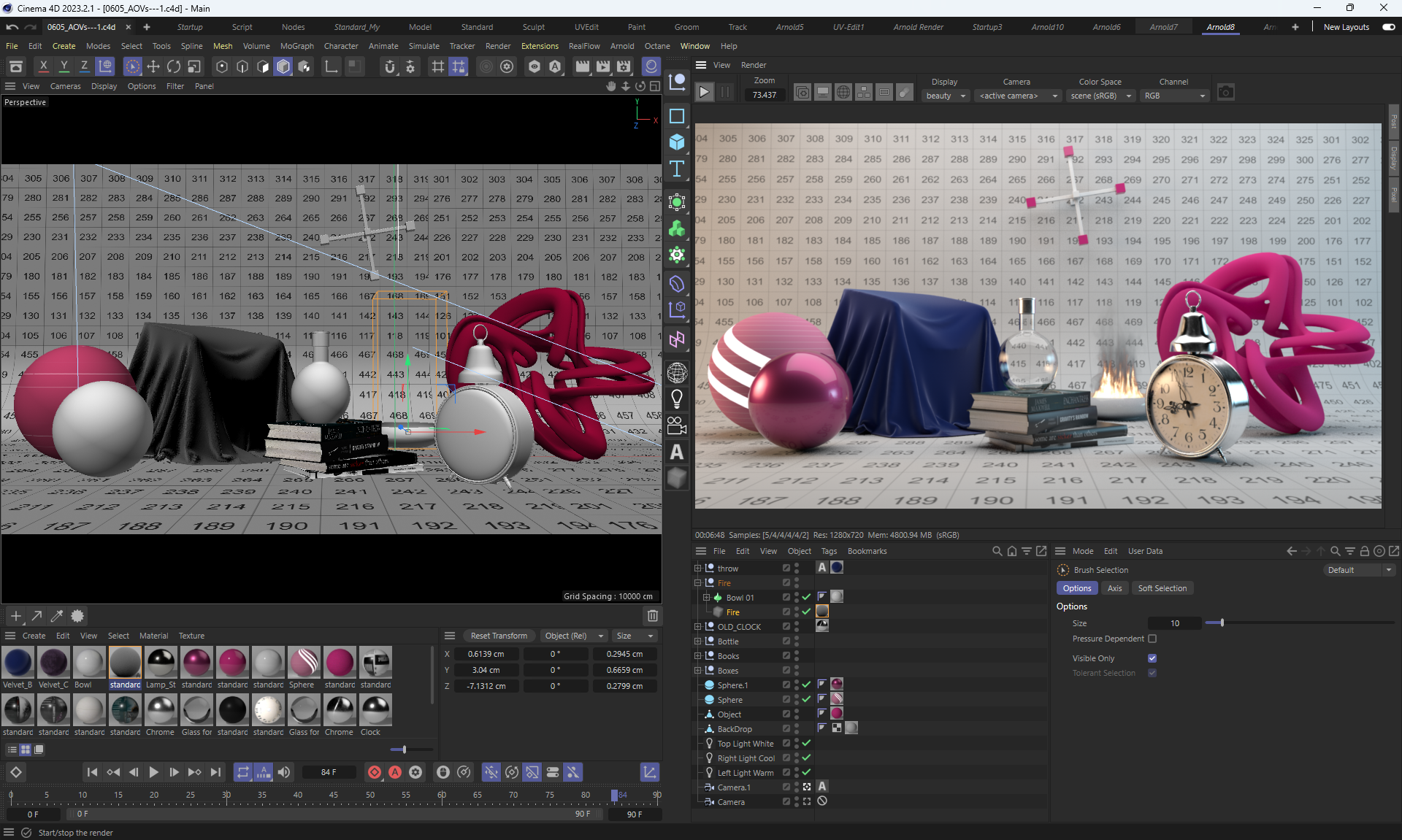Open the Display beauty dropdown

pos(946,96)
